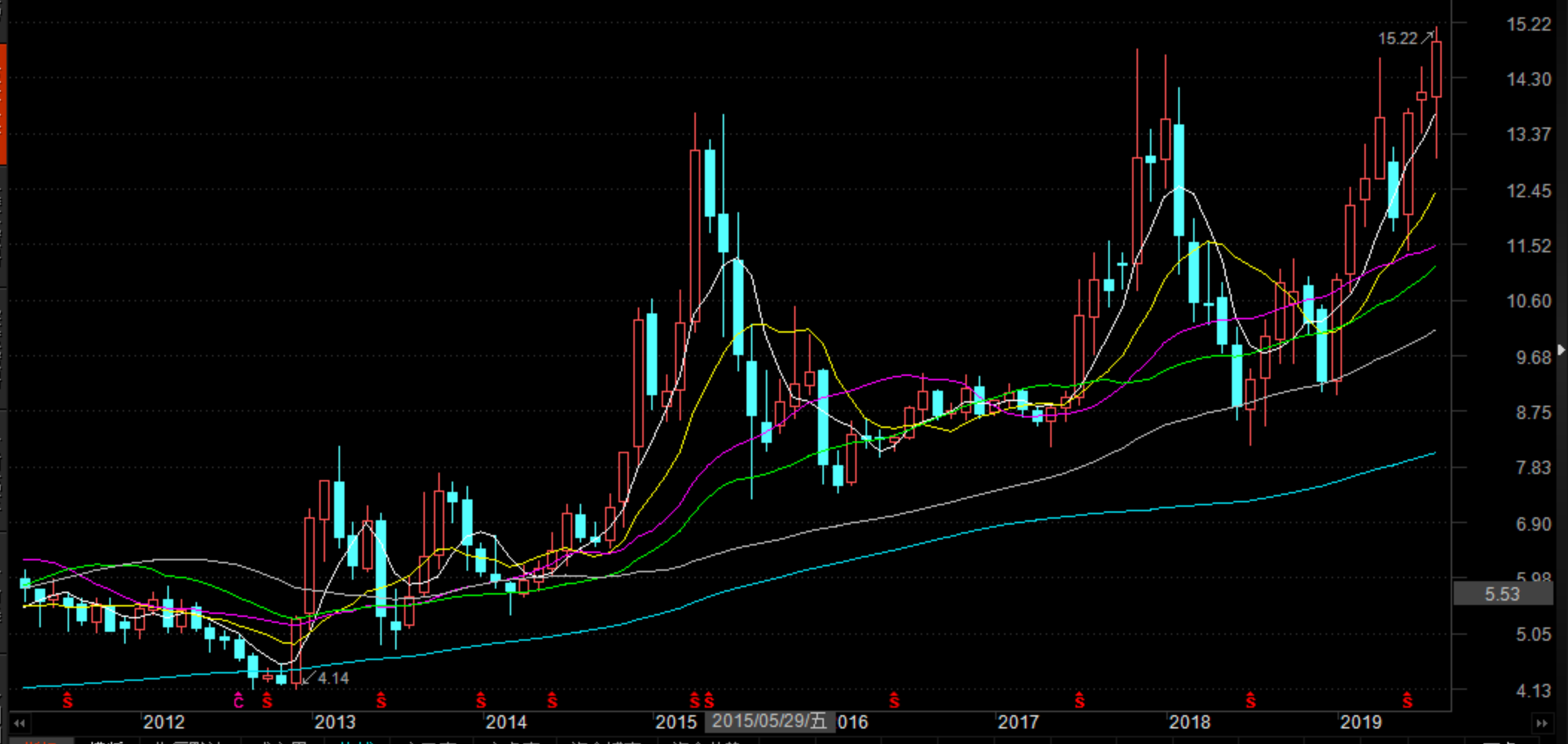Viewport: 1568px width, 744px height.
Task: Click the S marker in 2016
Action: point(894,702)
